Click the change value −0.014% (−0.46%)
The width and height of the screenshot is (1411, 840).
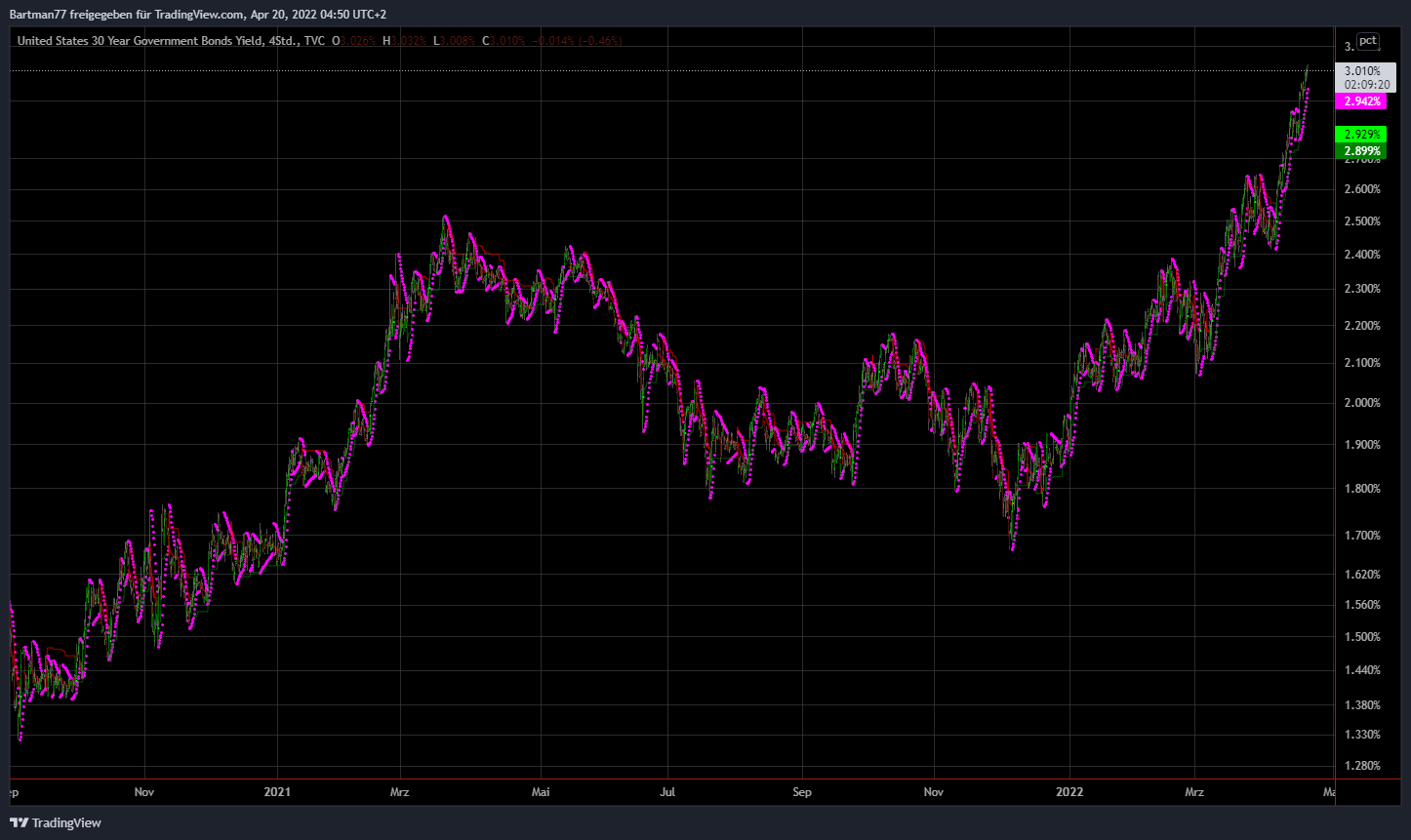[580, 41]
